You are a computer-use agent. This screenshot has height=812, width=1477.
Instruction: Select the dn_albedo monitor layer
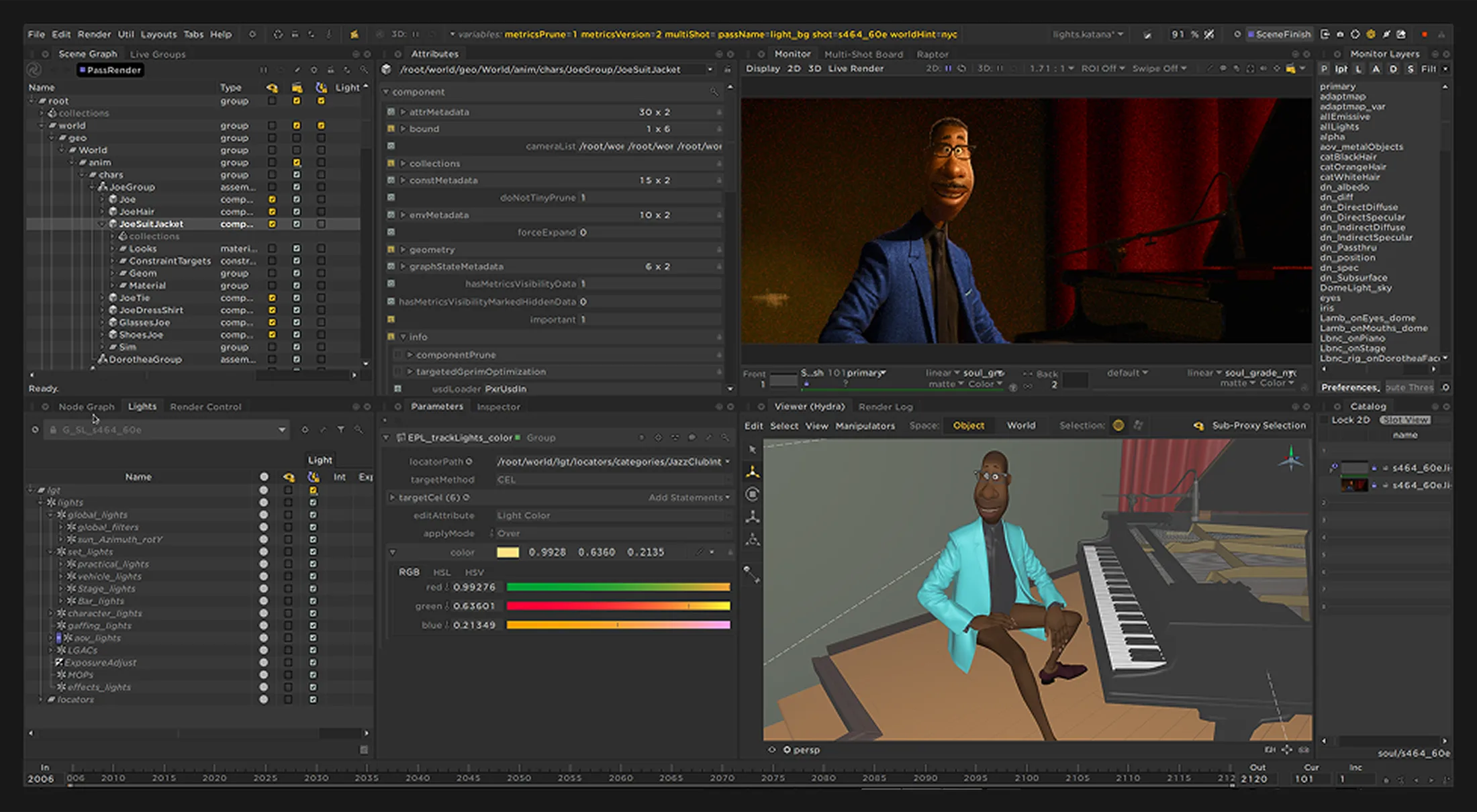[1344, 187]
